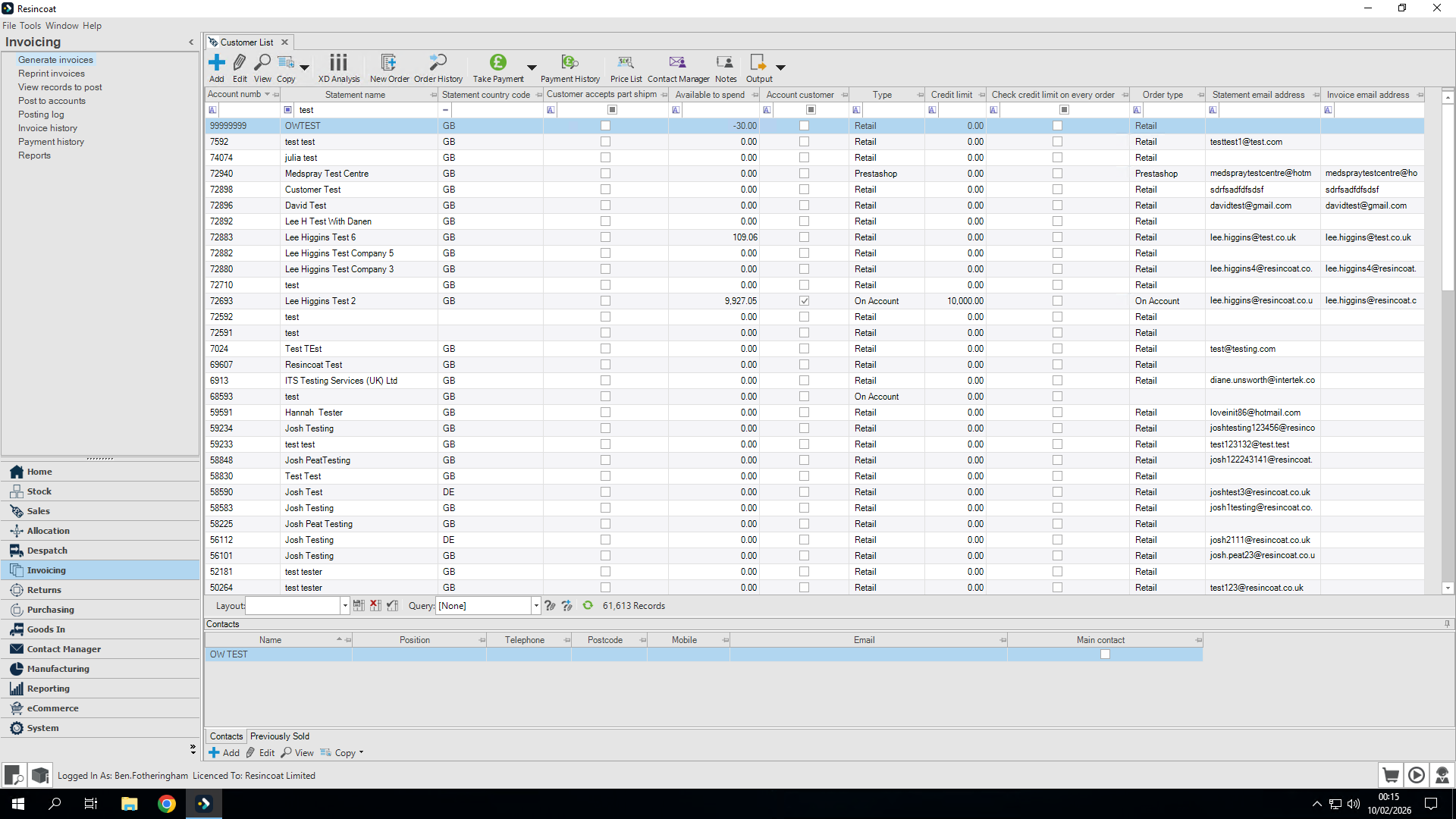1456x819 pixels.
Task: Click the green refresh records icon
Action: pos(588,605)
